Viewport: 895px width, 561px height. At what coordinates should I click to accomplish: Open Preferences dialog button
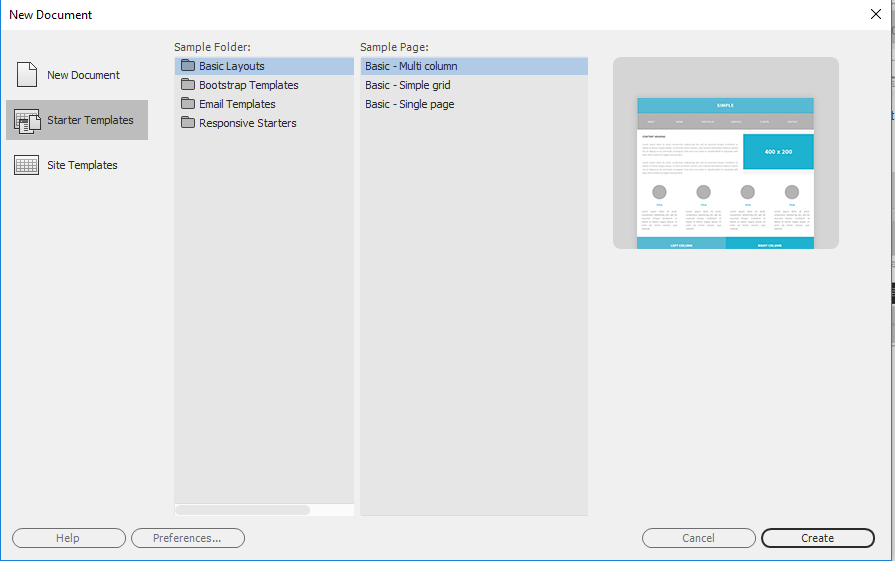(187, 538)
